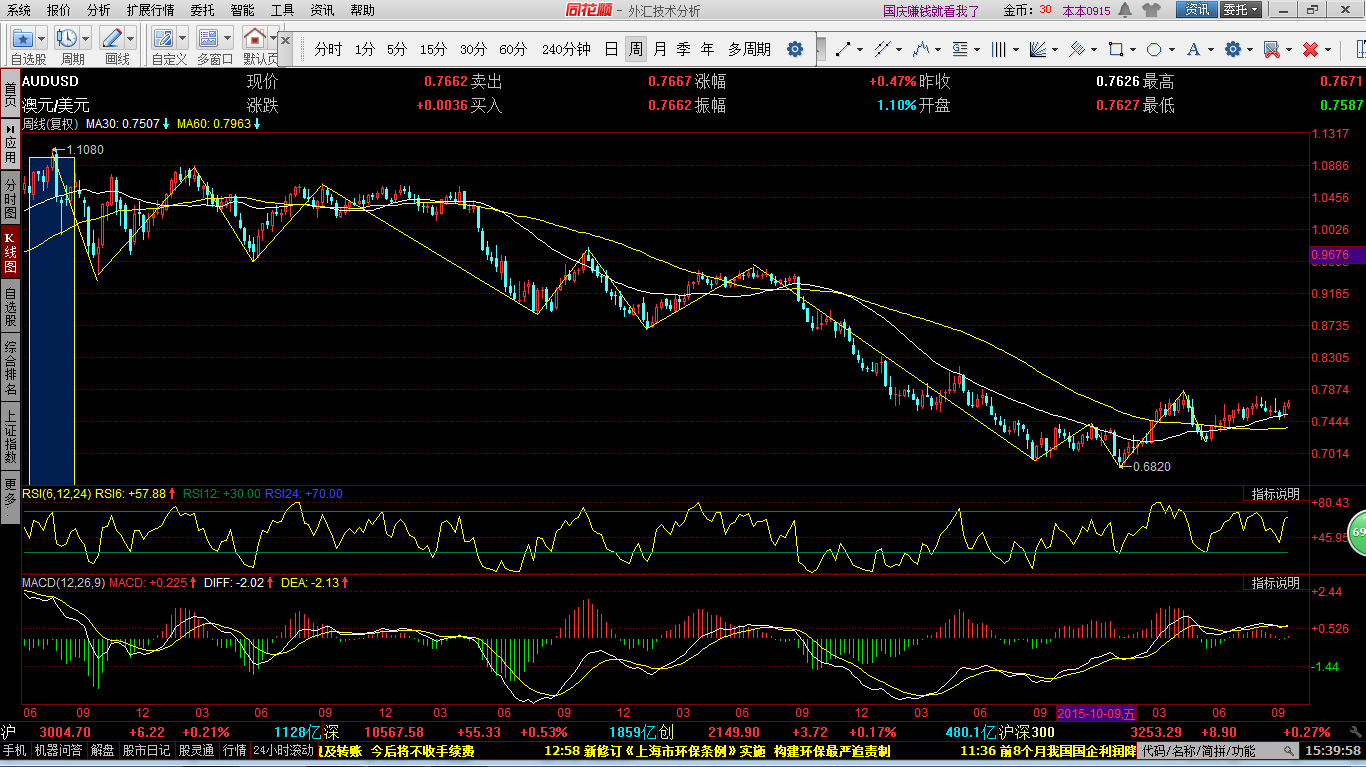Switch chart to 日 daily period

coord(611,49)
